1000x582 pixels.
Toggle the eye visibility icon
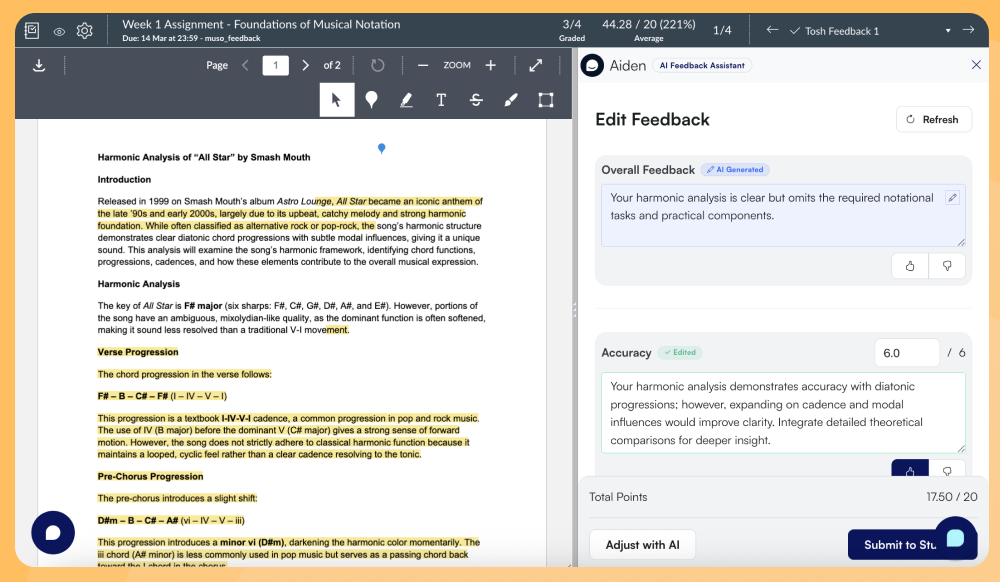pyautogui.click(x=59, y=31)
